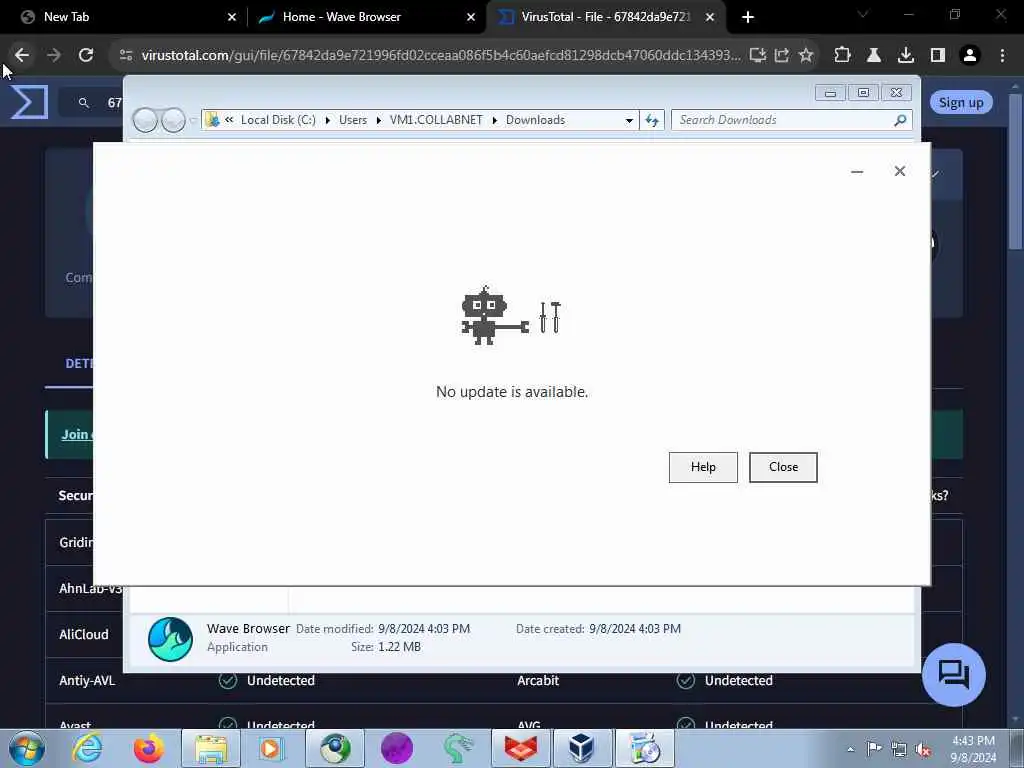Click Undetected result next to Antiy-AVL
This screenshot has height=768, width=1024.
click(281, 680)
